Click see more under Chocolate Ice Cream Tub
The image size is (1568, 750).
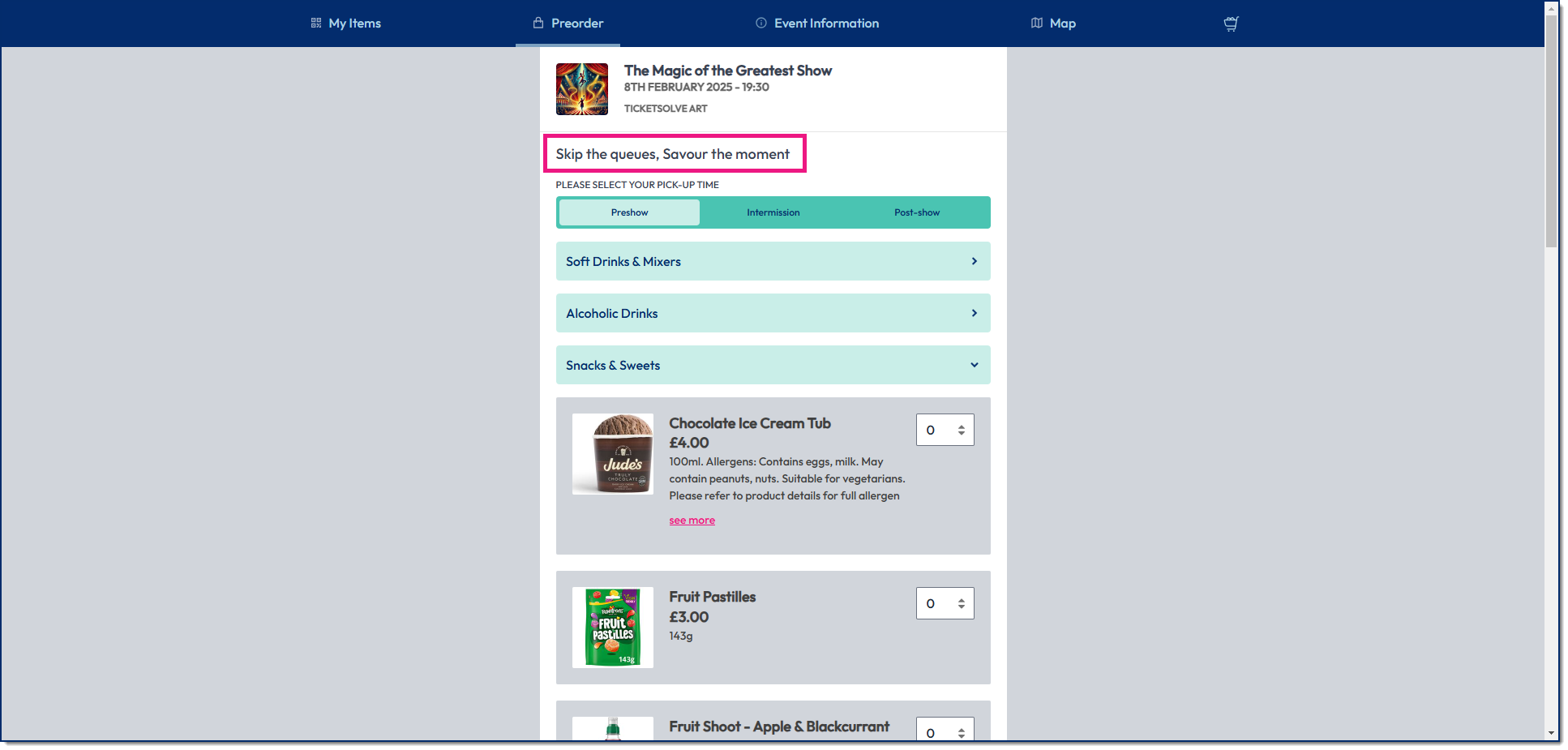(692, 521)
